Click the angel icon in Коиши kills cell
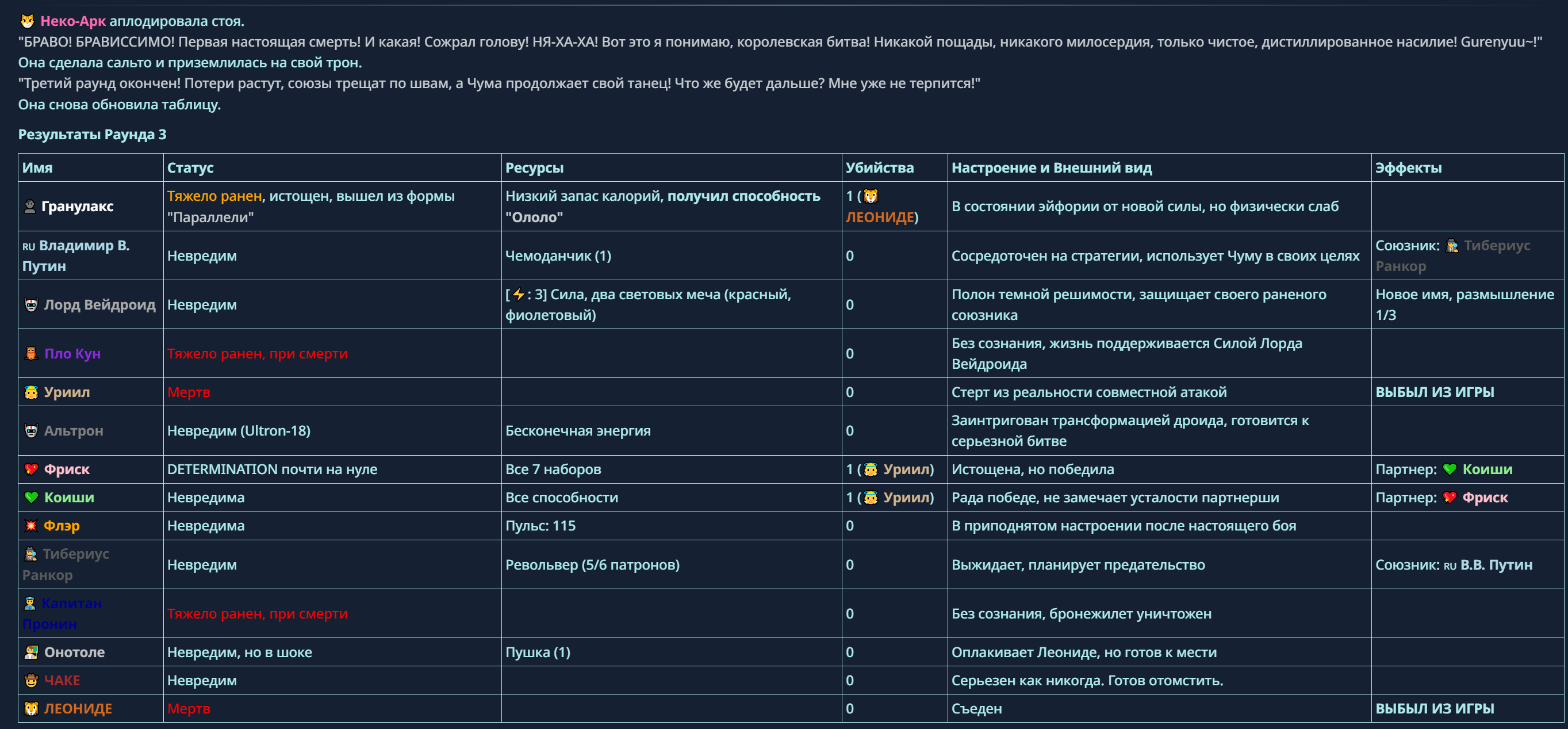 point(871,498)
